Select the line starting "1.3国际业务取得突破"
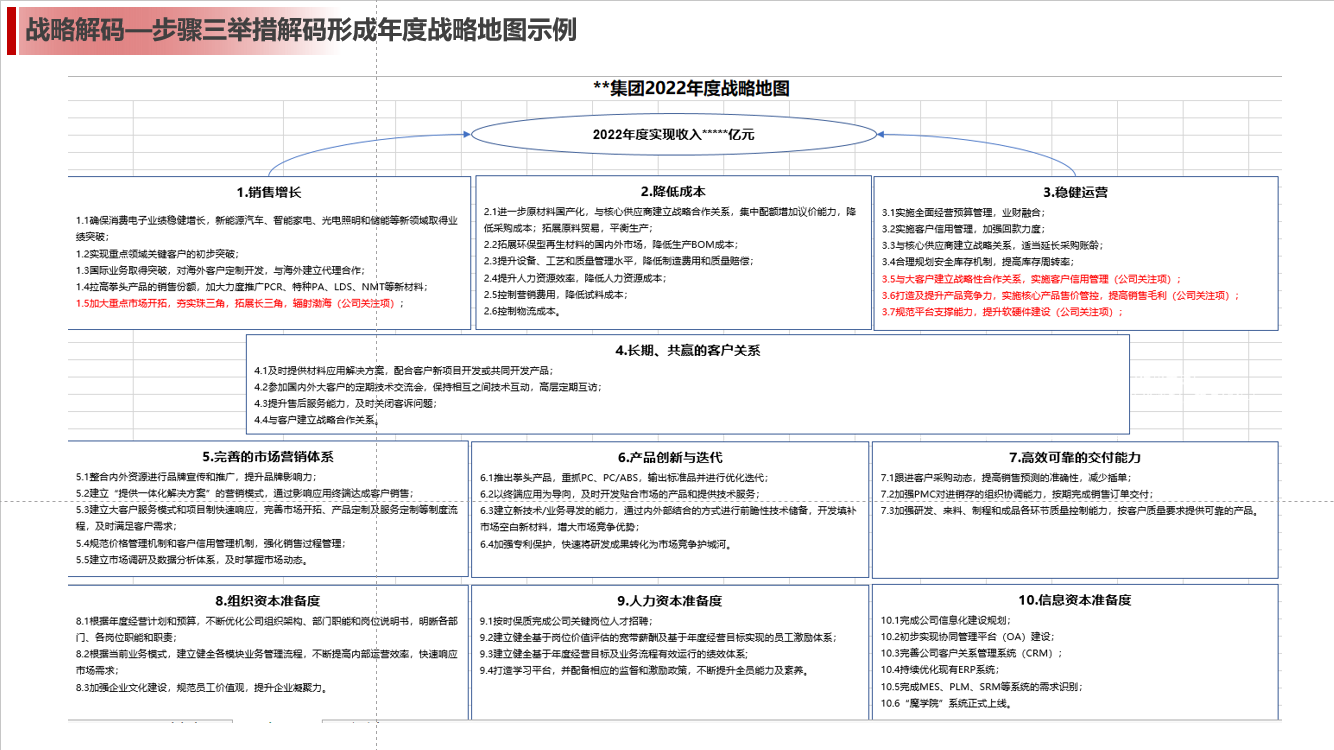The image size is (1334, 750). coord(221,270)
